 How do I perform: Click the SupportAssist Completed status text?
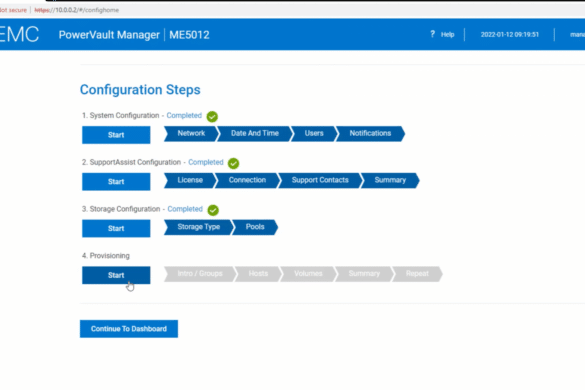(x=206, y=162)
